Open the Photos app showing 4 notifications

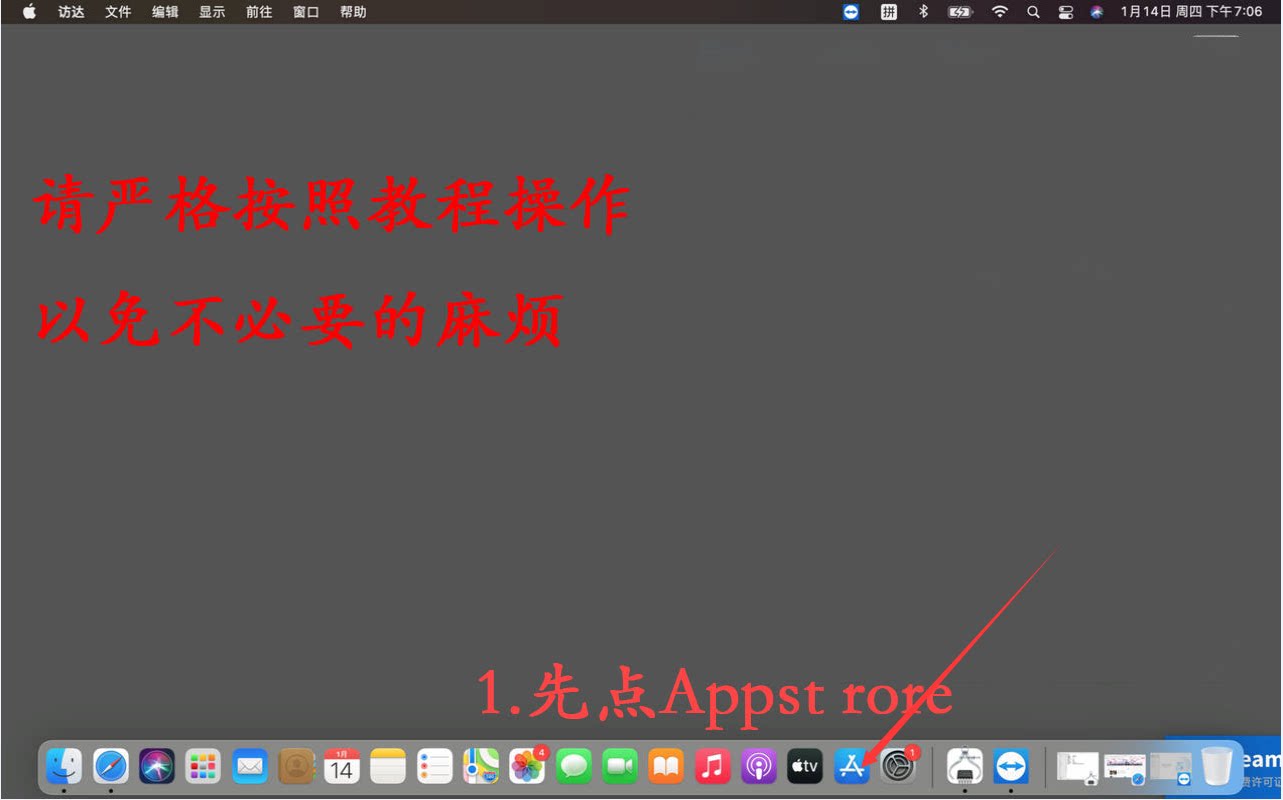[527, 766]
